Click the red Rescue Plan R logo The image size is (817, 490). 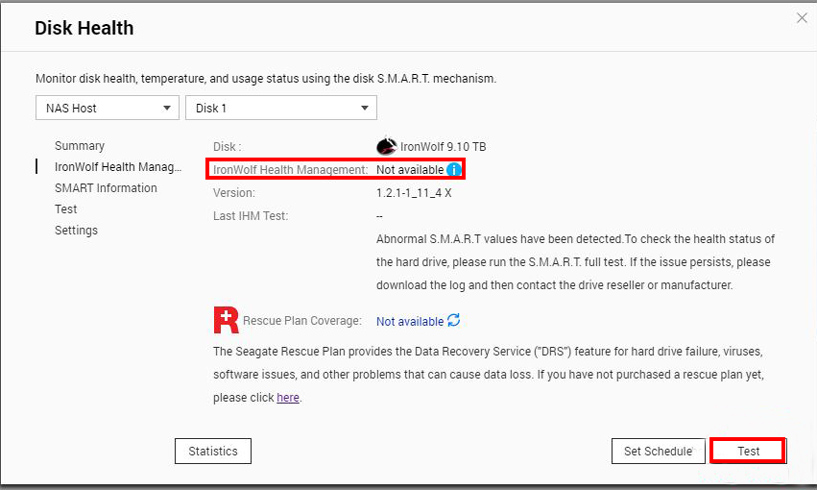(x=226, y=320)
